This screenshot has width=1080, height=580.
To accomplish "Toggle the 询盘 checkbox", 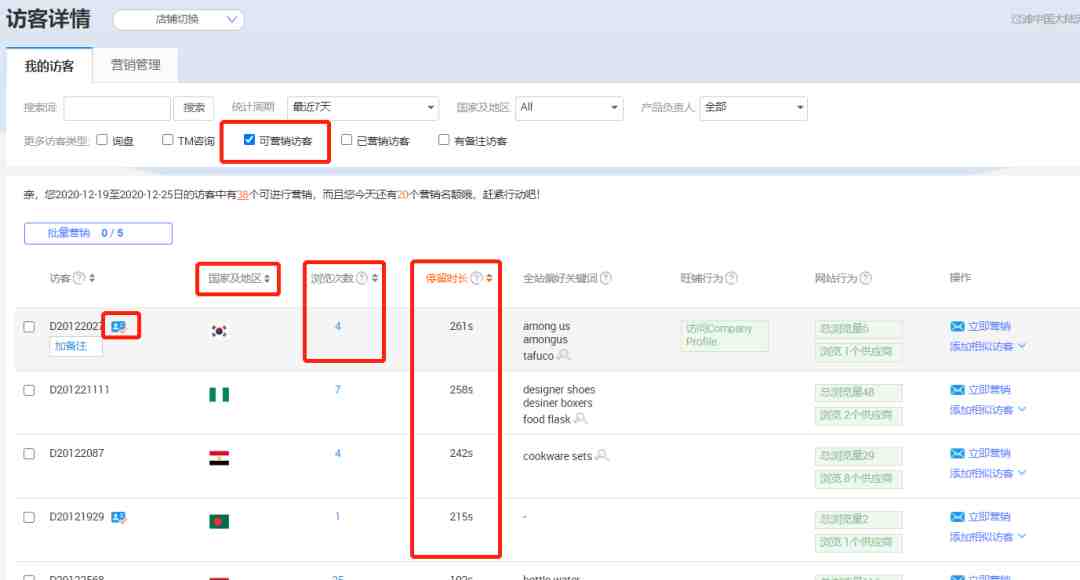I will point(102,140).
